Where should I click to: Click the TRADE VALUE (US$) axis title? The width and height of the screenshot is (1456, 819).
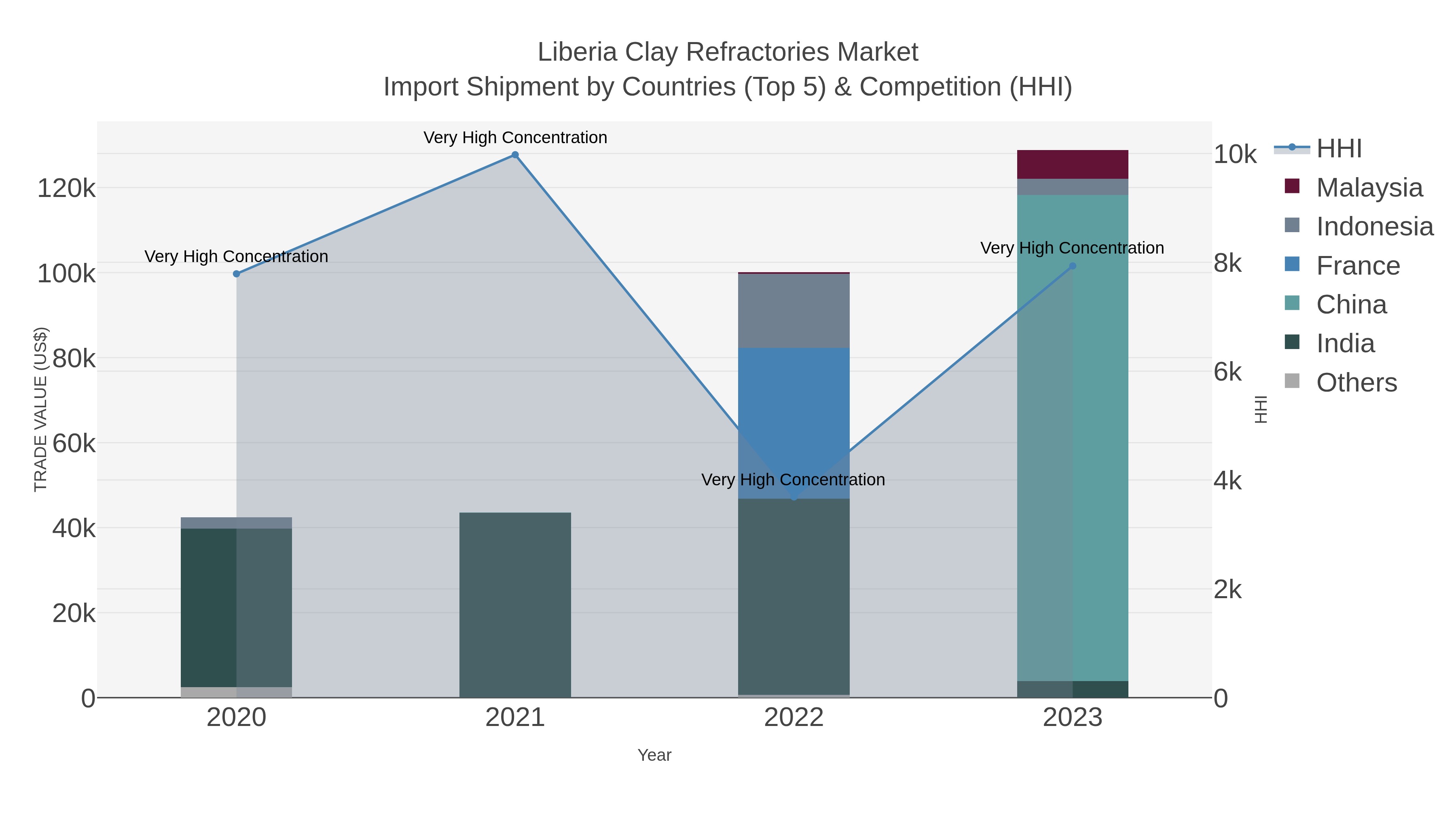tap(41, 409)
